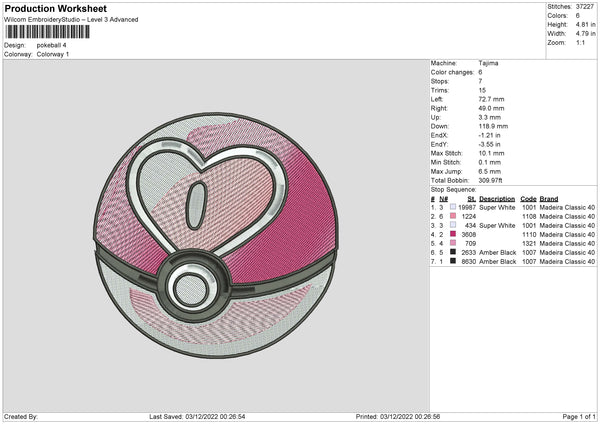Screen dimensions: 600x424
Task: Click the Stop Sequence heading
Action: [x=453, y=190]
